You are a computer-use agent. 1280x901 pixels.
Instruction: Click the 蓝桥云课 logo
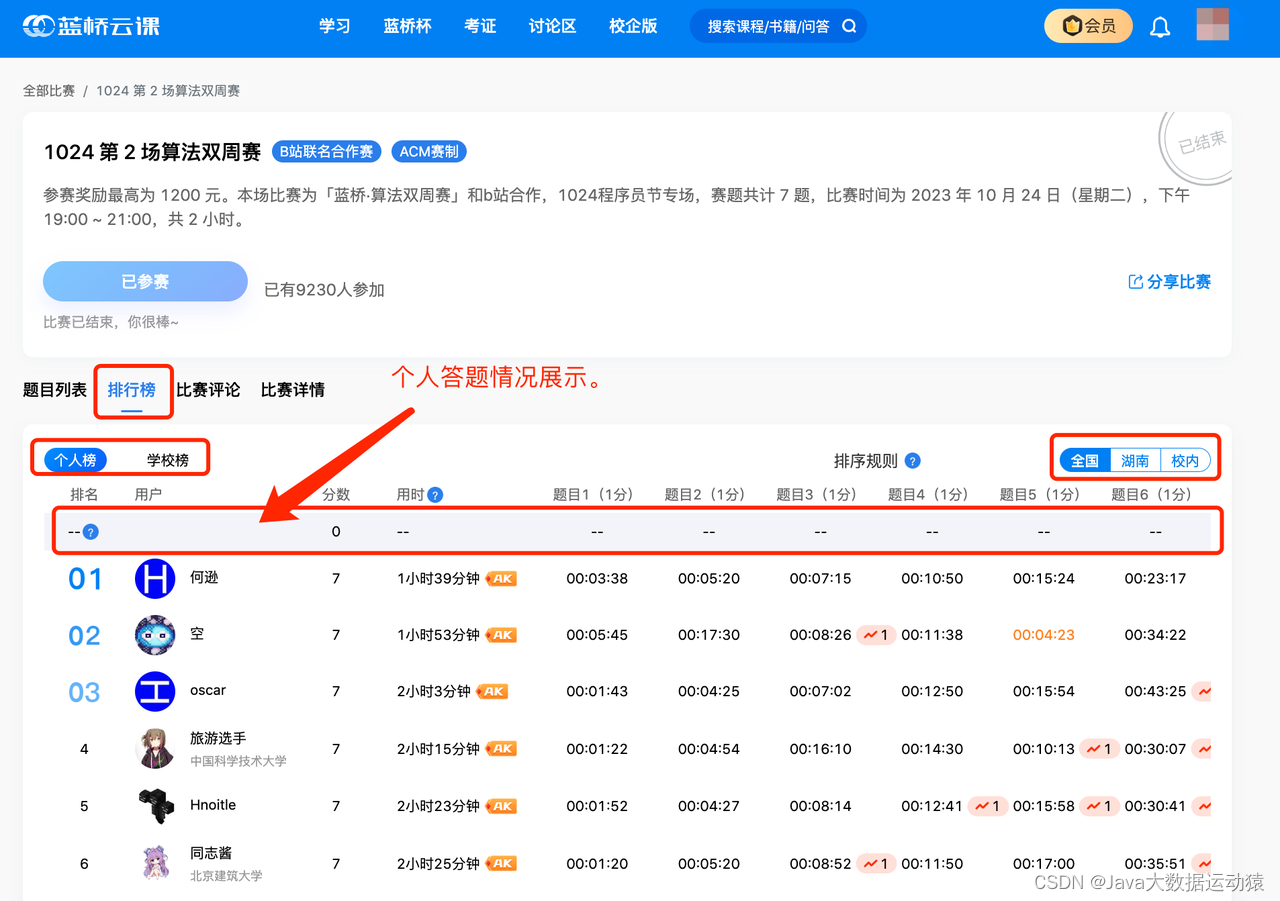[91, 26]
